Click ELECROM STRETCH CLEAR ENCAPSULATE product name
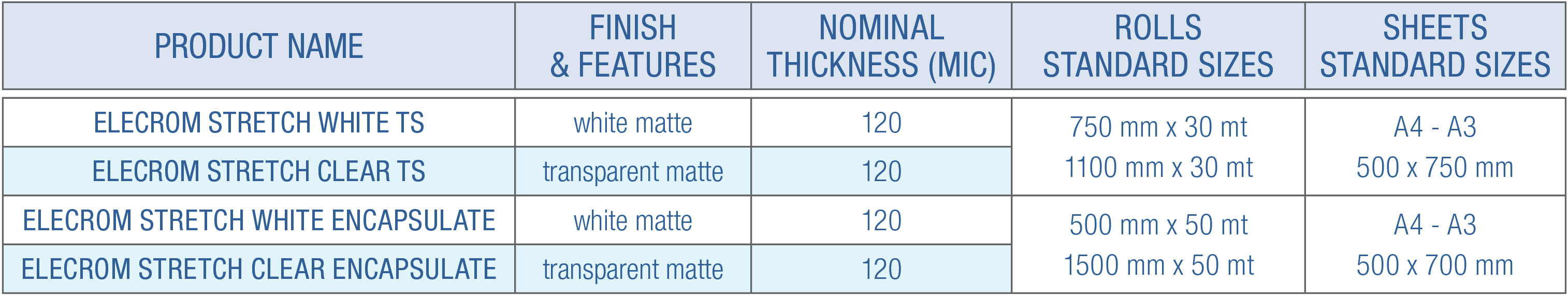Viewport: 1568px width, 297px height. click(259, 269)
